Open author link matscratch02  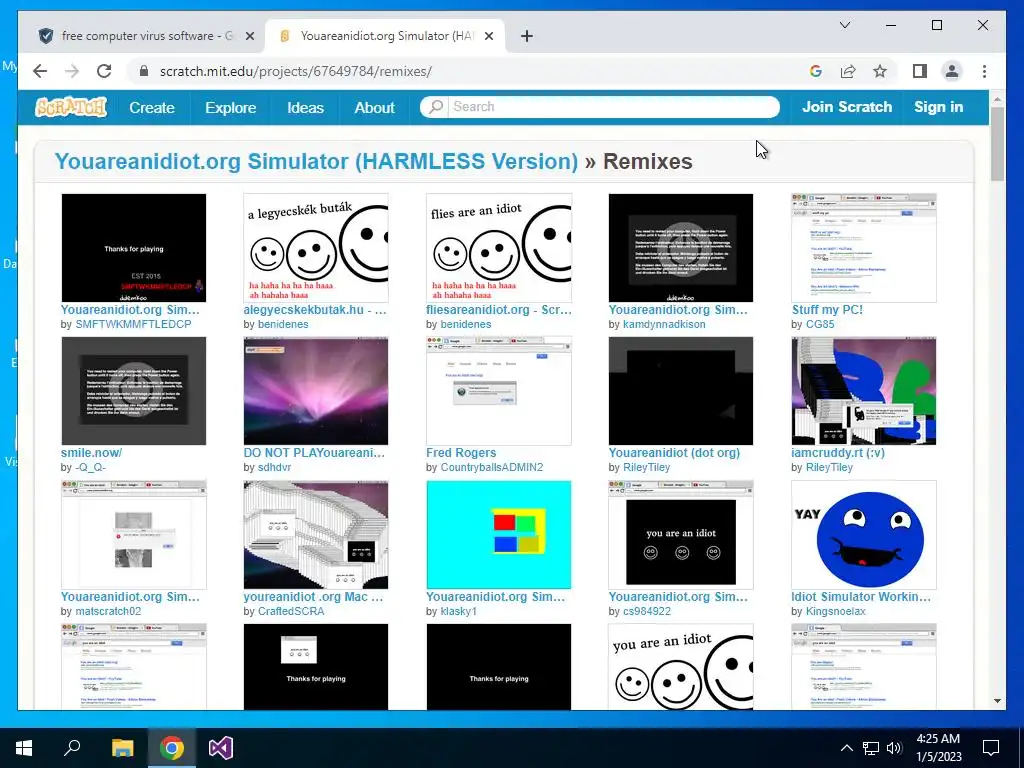(x=108, y=611)
